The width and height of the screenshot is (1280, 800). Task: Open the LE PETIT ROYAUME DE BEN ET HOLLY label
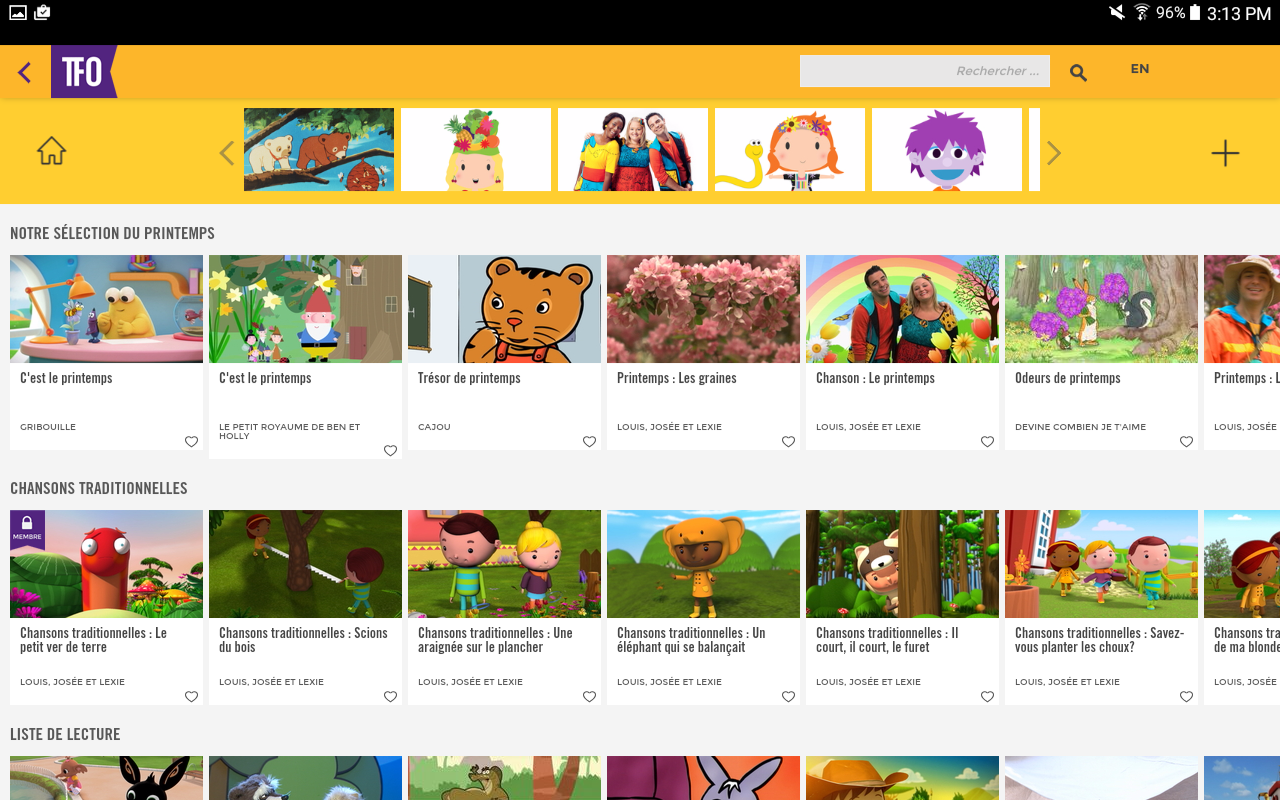click(x=290, y=431)
